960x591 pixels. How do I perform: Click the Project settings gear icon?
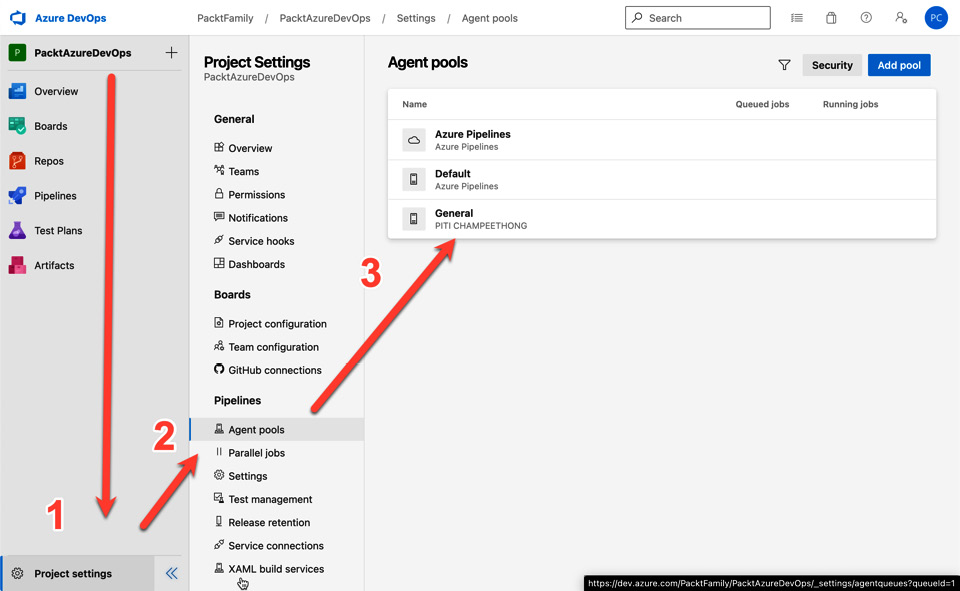[17, 573]
